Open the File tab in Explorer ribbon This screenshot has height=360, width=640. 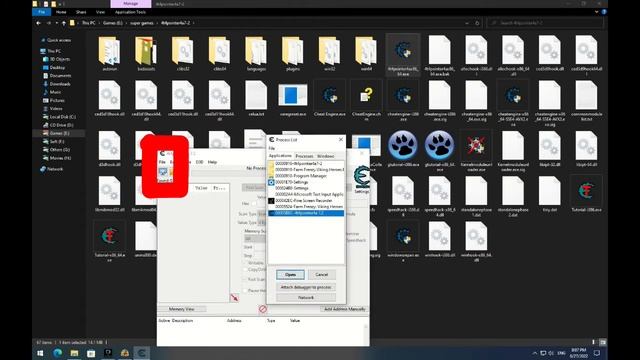click(42, 12)
